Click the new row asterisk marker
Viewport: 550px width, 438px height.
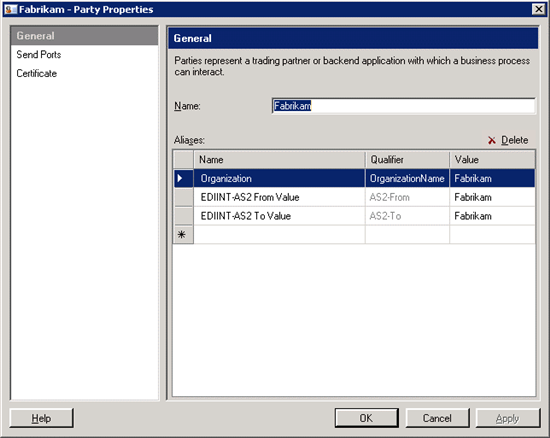[183, 234]
